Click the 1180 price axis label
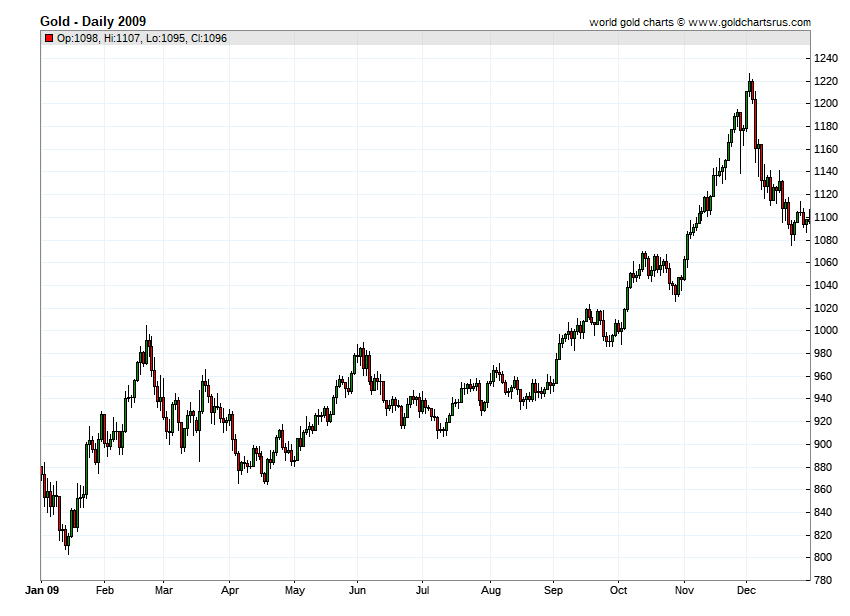Viewport: 850px width, 616px height. (x=826, y=126)
